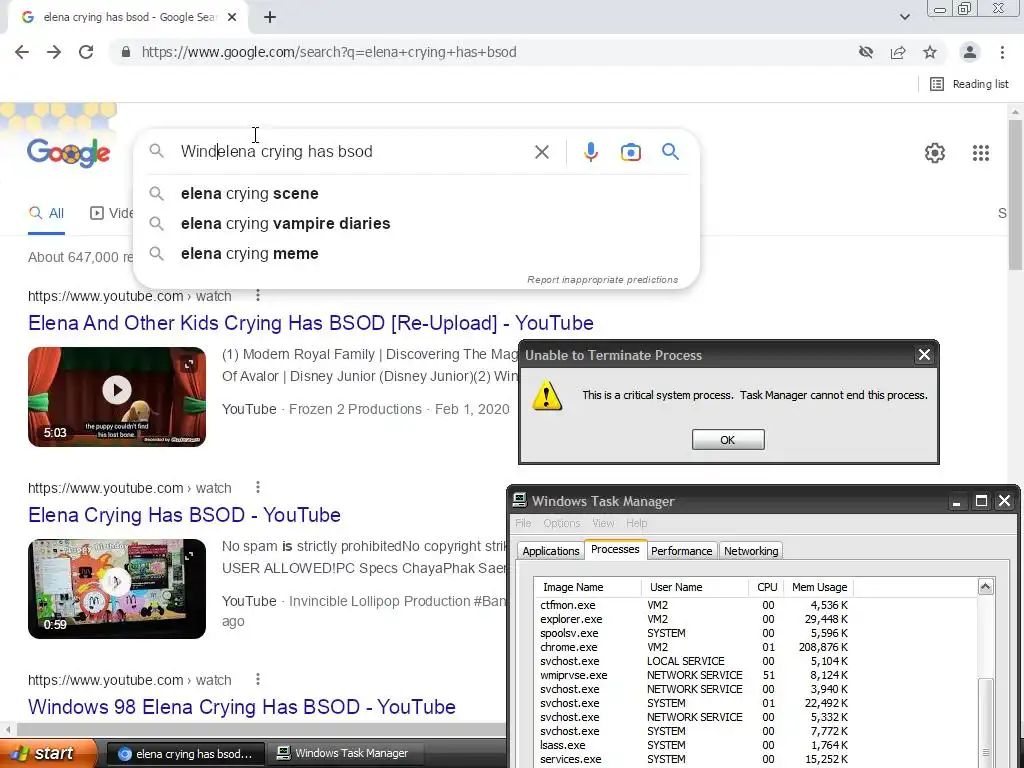Share this page via the share icon
1024x768 pixels.
898,52
